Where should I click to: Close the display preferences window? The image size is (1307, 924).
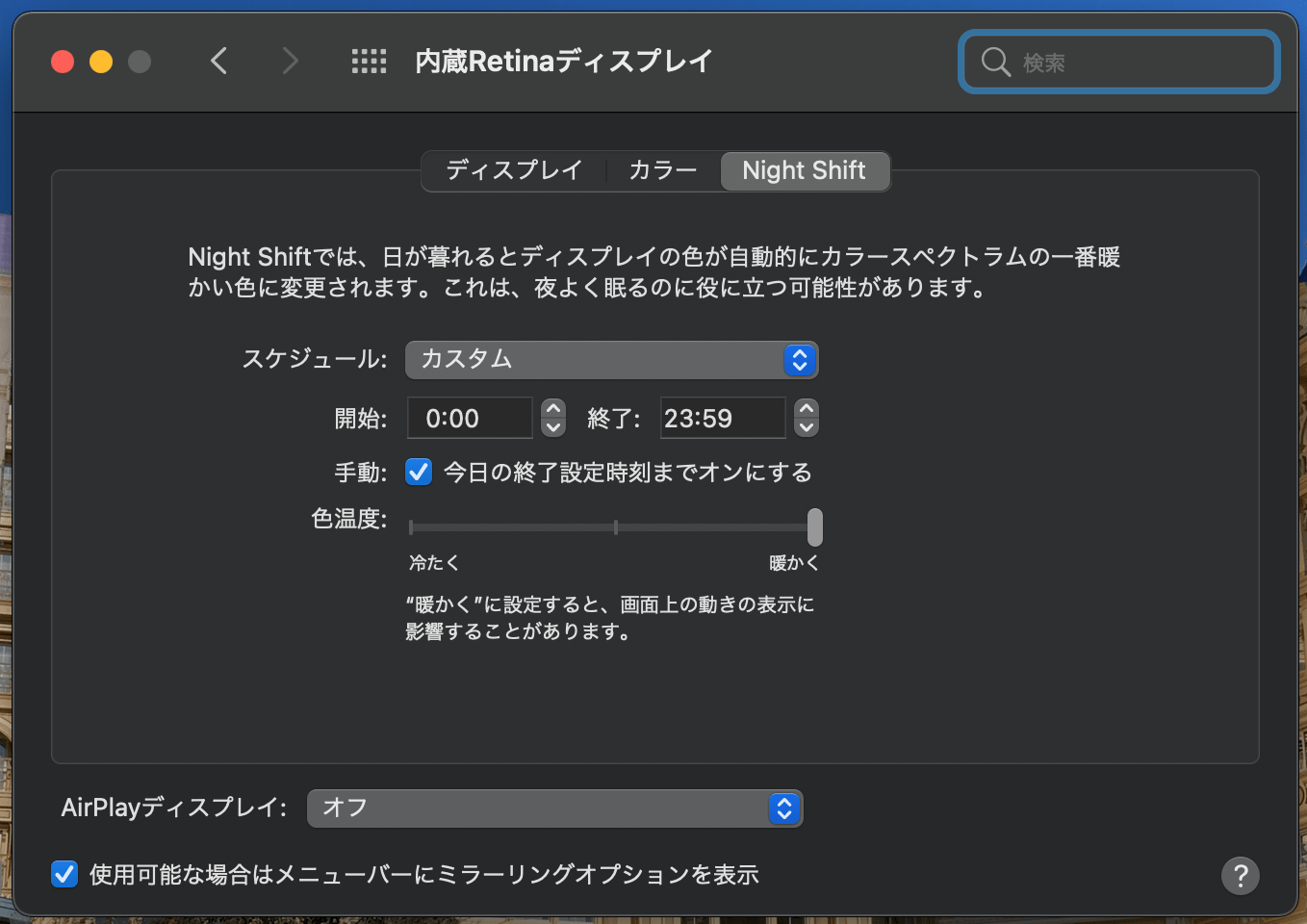63,62
